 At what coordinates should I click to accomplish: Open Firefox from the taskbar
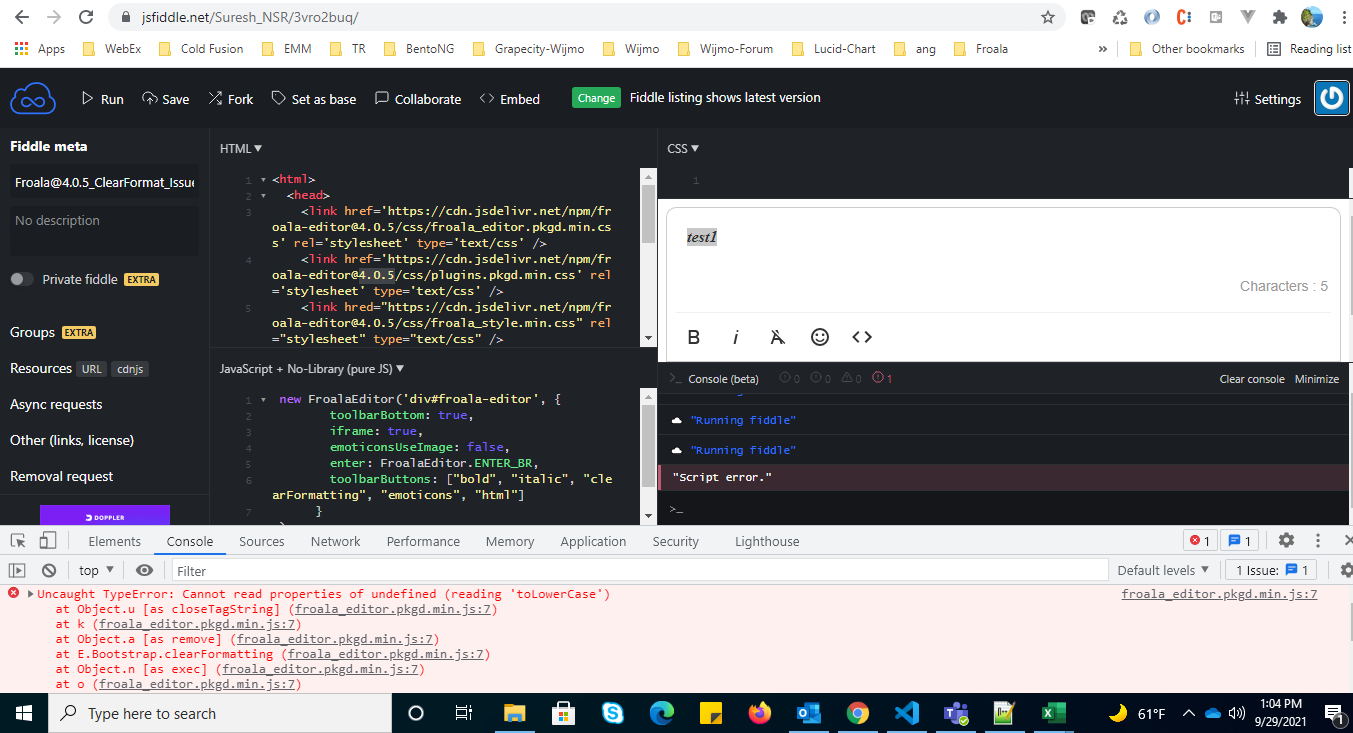[760, 713]
